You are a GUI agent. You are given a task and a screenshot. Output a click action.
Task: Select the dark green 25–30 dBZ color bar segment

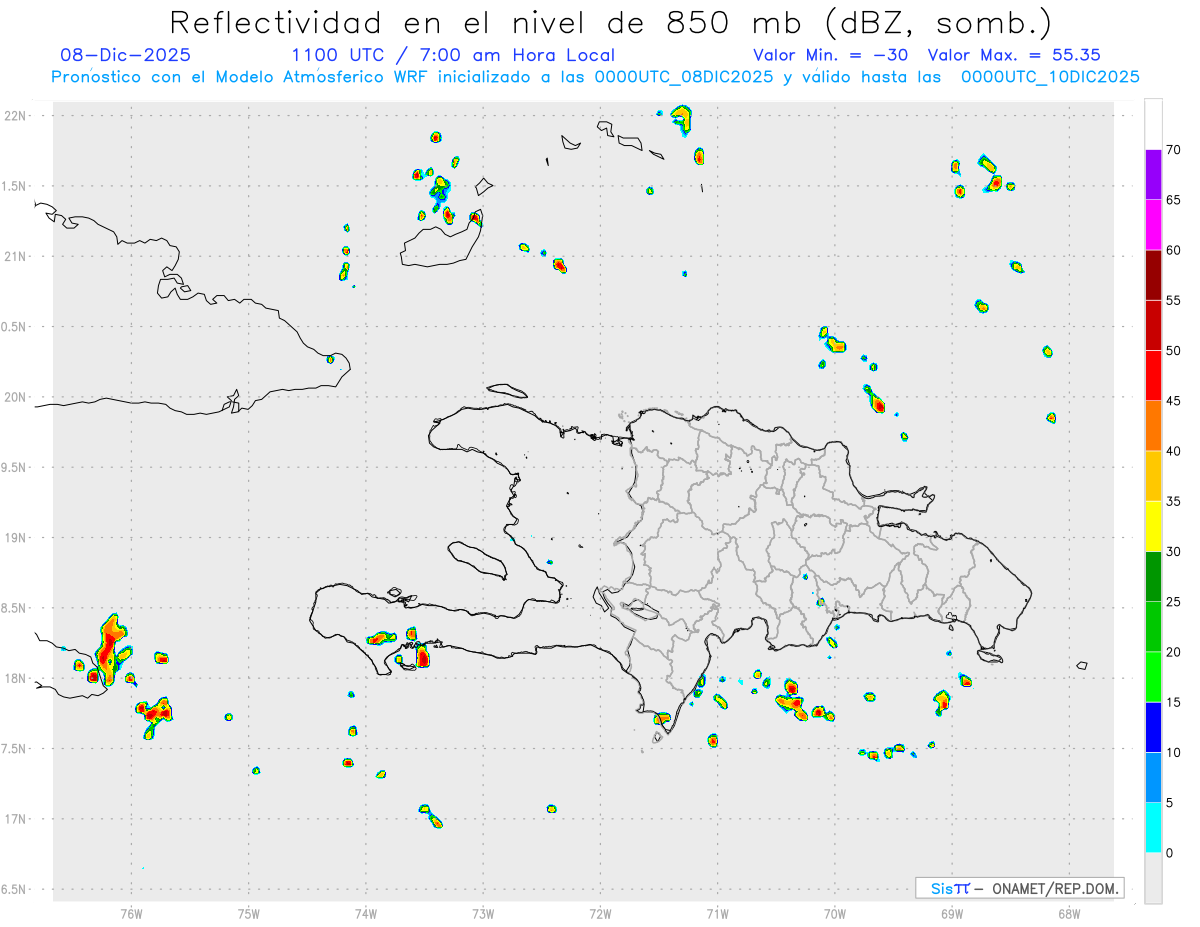[1153, 577]
